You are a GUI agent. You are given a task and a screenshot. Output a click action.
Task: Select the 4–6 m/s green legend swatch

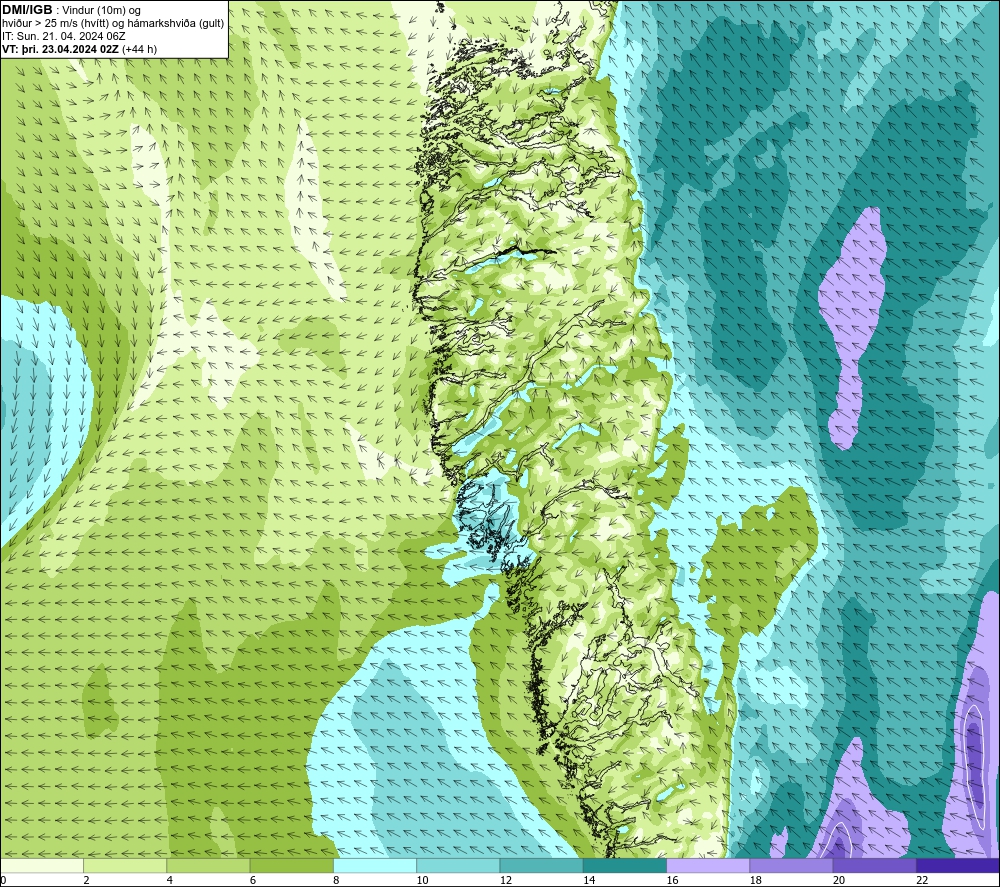209,865
